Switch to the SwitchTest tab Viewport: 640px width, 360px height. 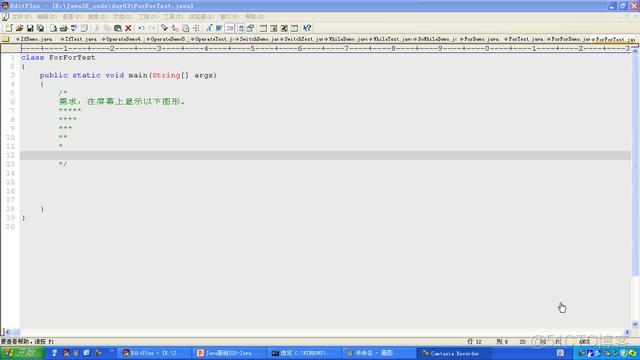302,39
